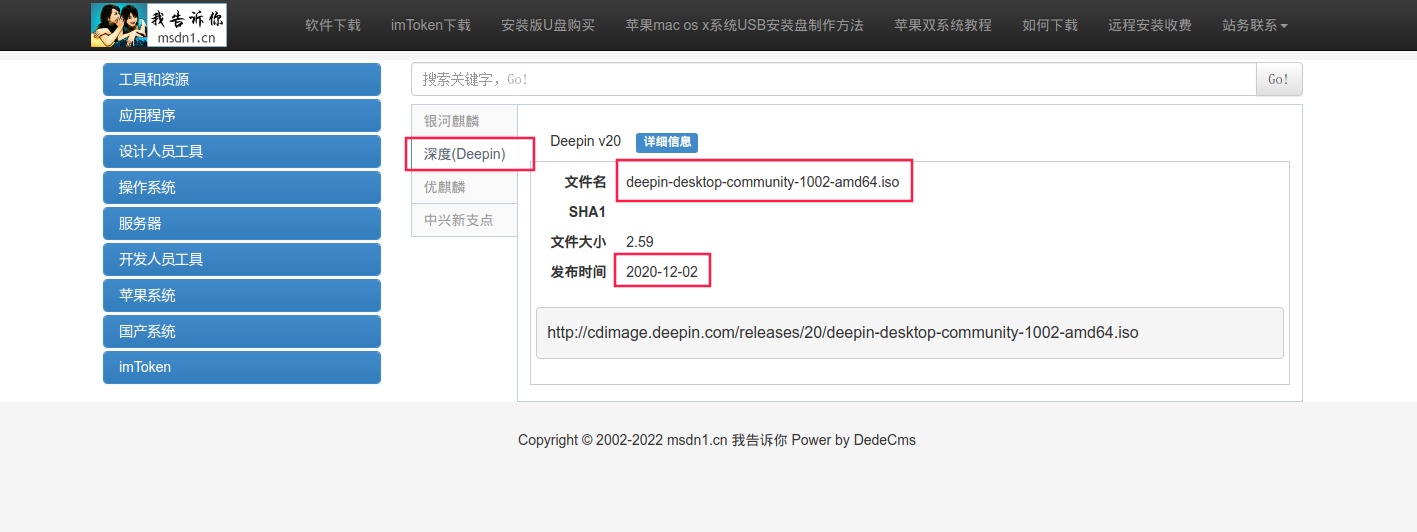The height and width of the screenshot is (532, 1417).
Task: Expand the 国产系统 sidebar category
Action: click(x=242, y=332)
